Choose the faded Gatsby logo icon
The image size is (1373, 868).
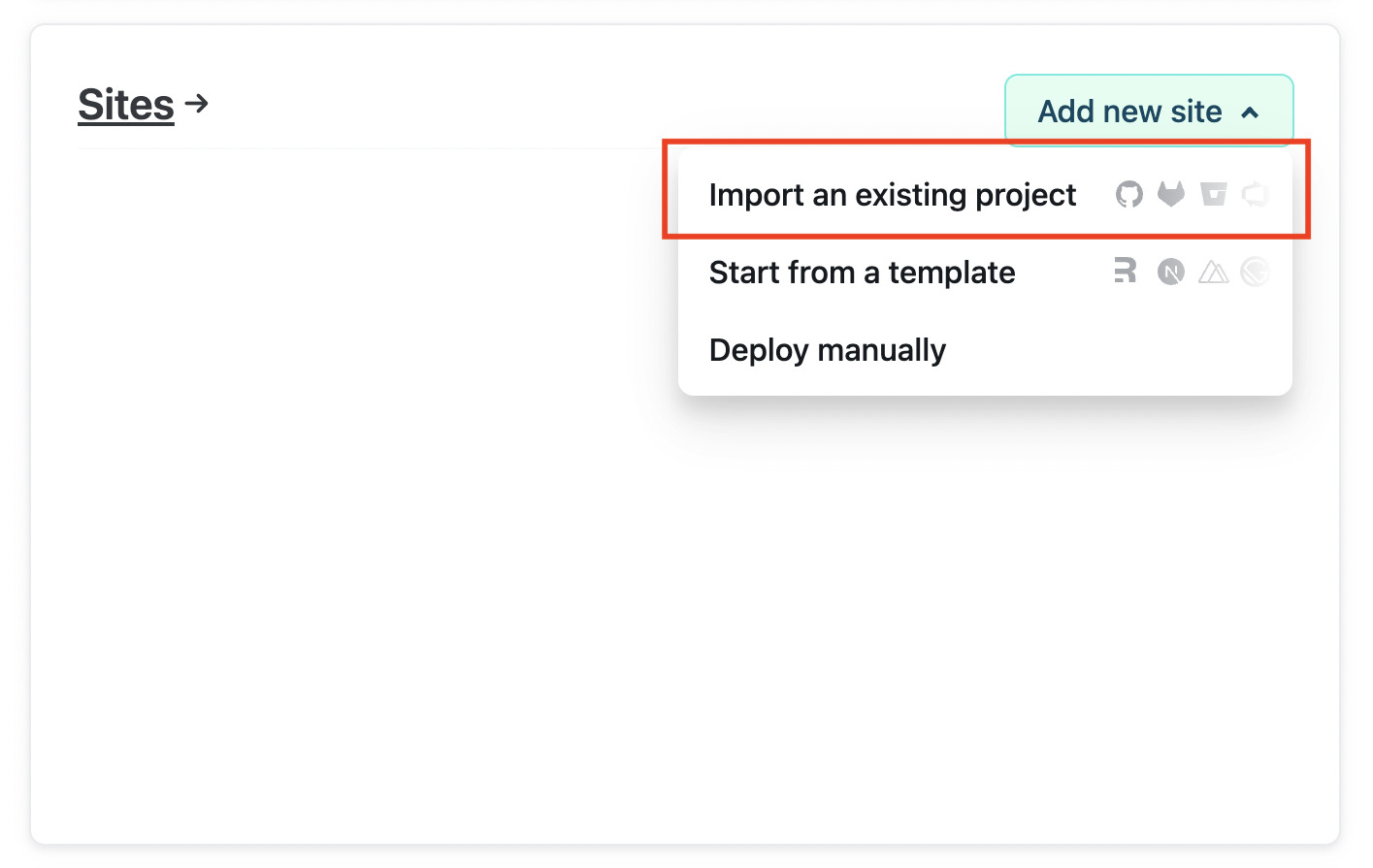[x=1256, y=273]
